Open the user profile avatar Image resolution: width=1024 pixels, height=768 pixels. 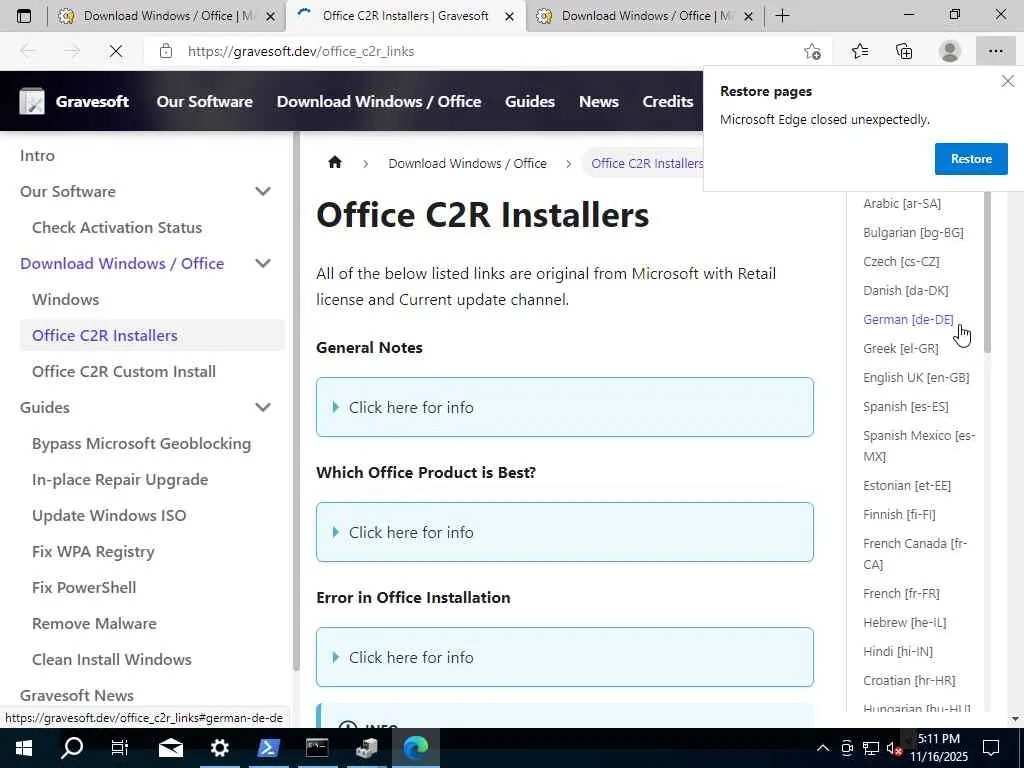[x=950, y=51]
